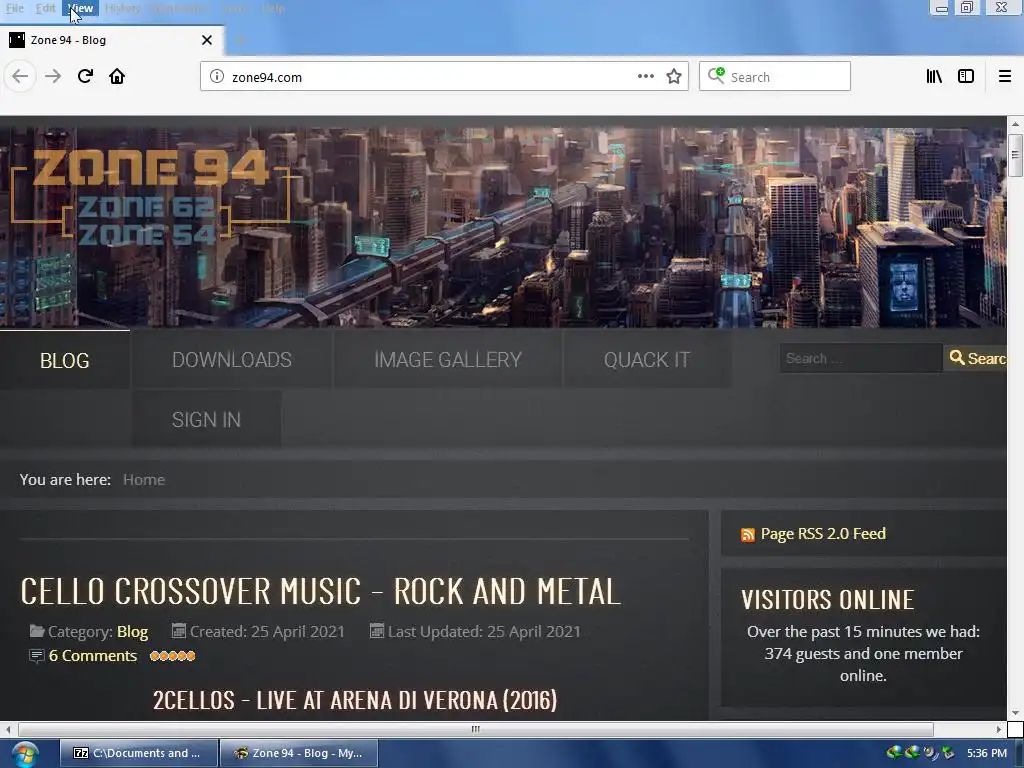Reload the zone94.com page

(85, 76)
